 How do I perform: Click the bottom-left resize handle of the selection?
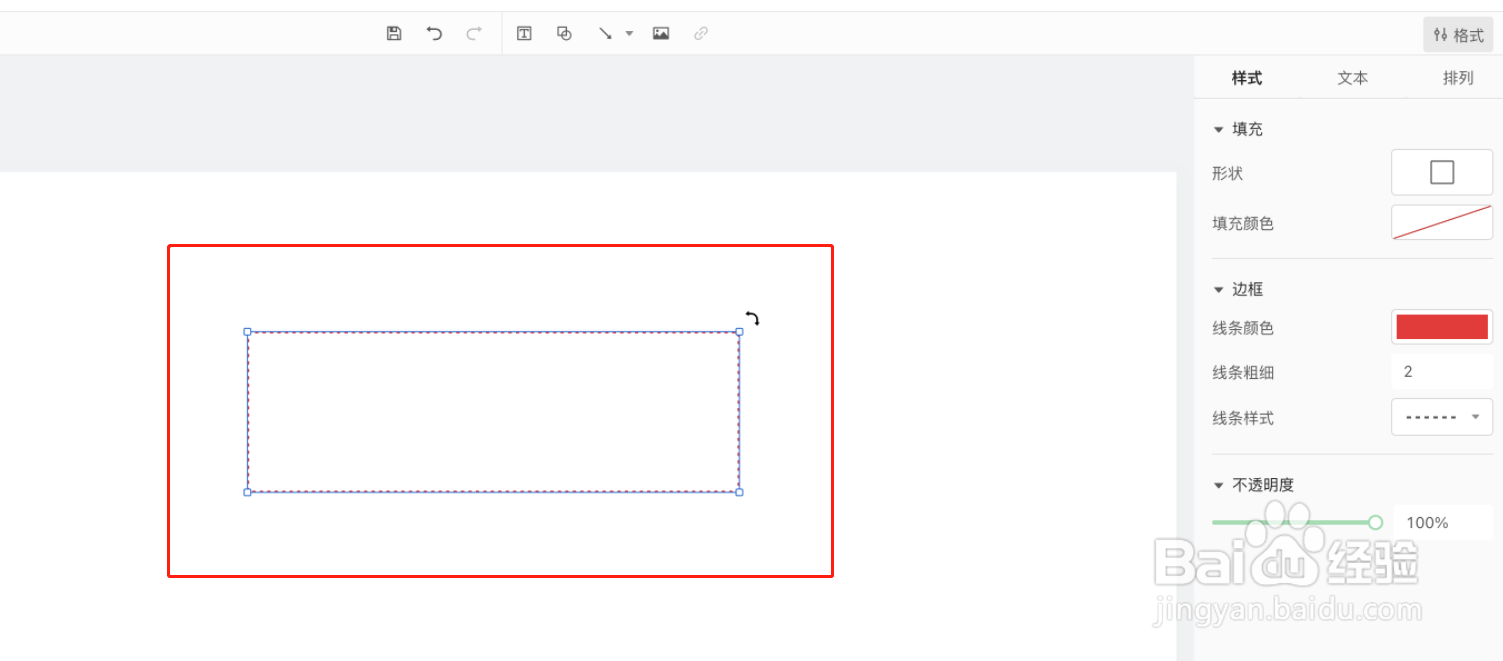pos(247,492)
